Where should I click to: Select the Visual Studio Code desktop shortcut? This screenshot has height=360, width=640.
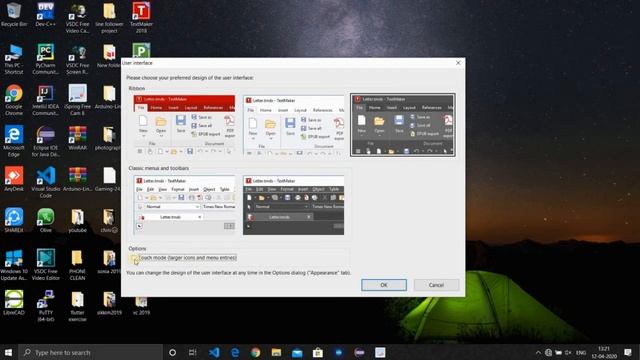tap(45, 182)
